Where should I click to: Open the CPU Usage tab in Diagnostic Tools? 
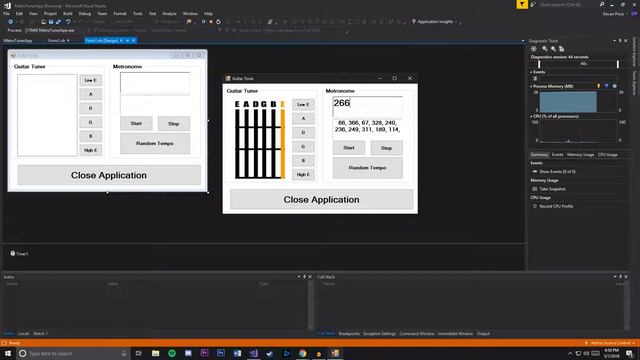tap(608, 155)
